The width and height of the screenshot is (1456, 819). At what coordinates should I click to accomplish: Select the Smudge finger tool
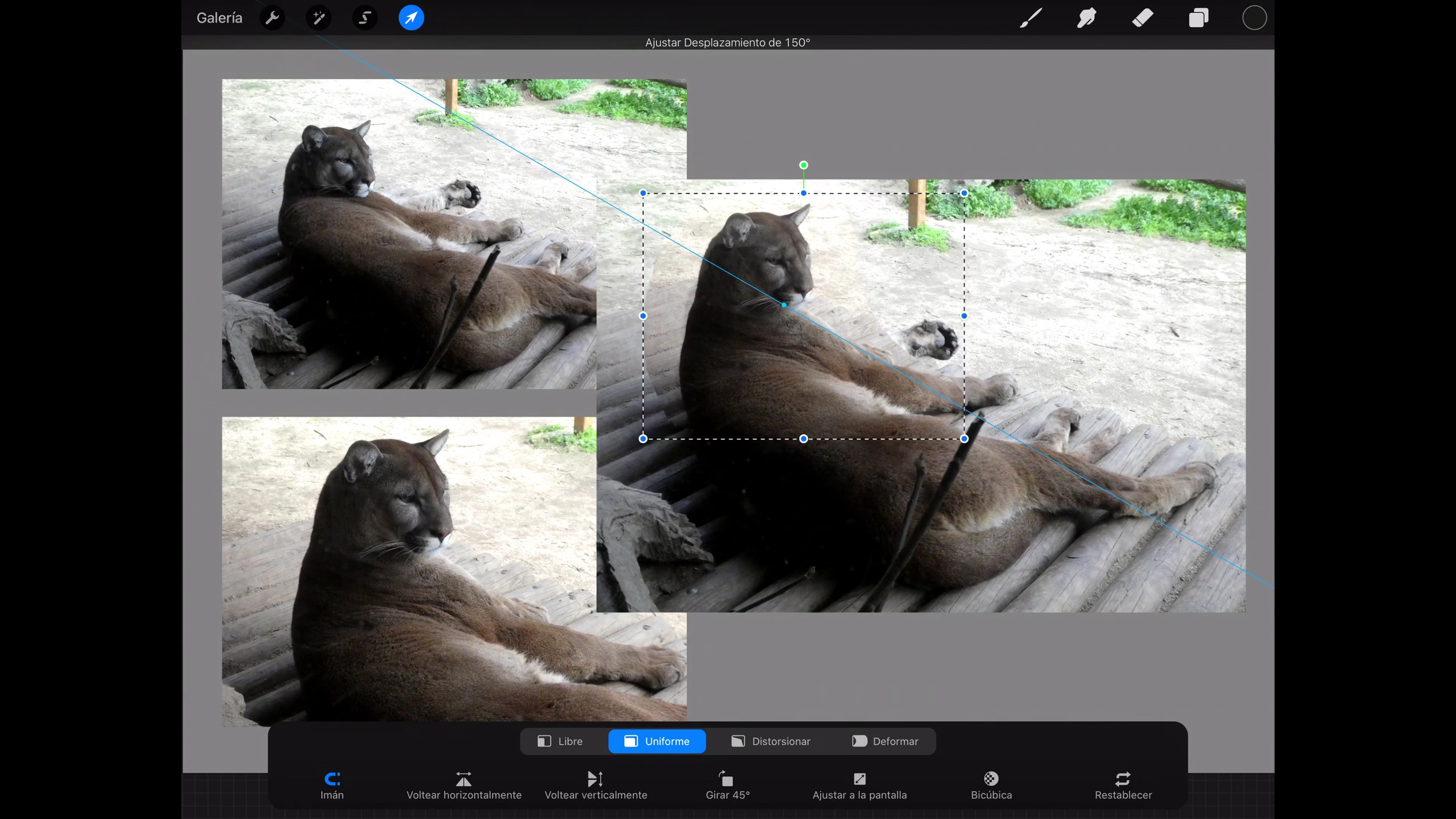(1086, 17)
